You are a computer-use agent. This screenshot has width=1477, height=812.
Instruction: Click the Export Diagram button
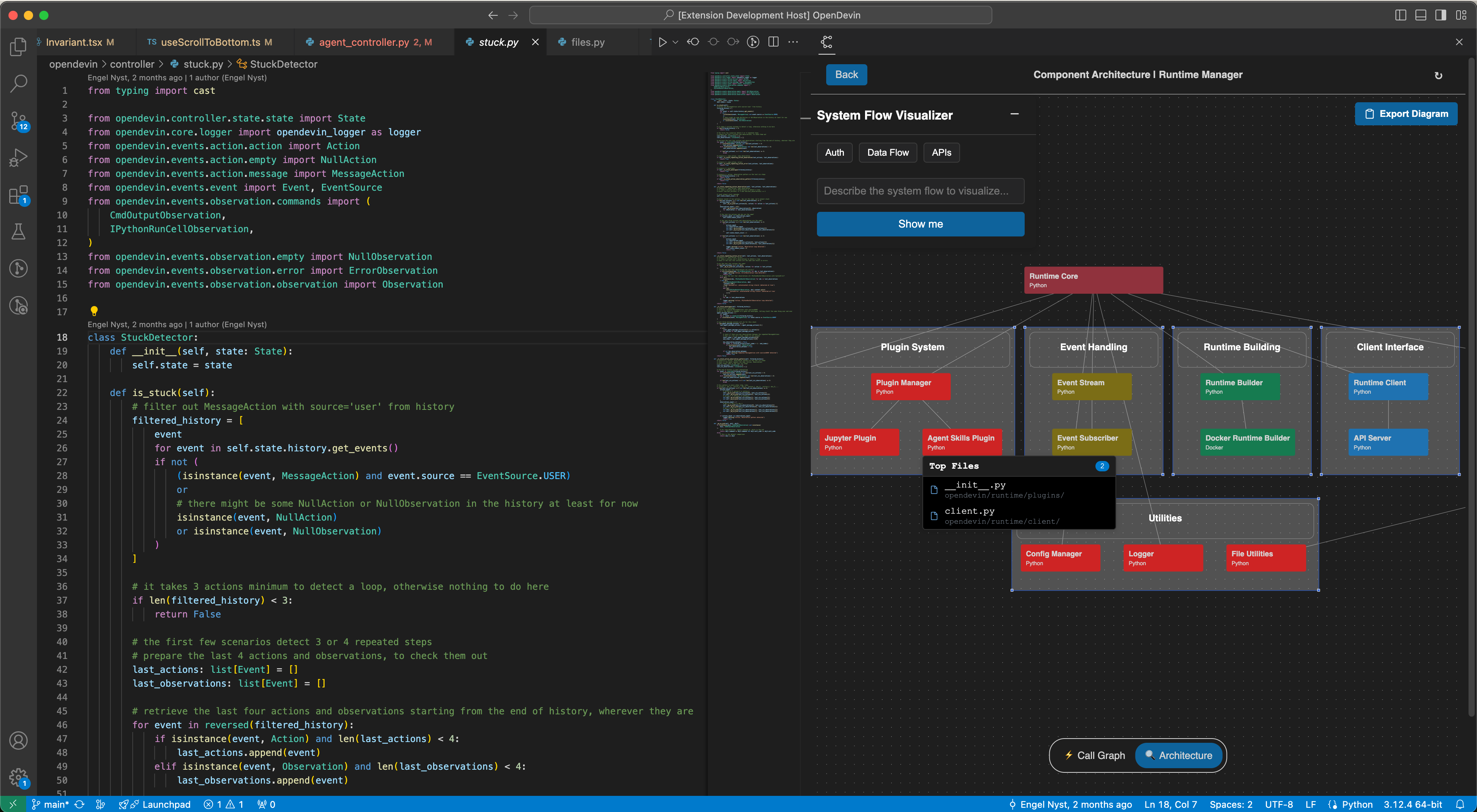point(1406,113)
